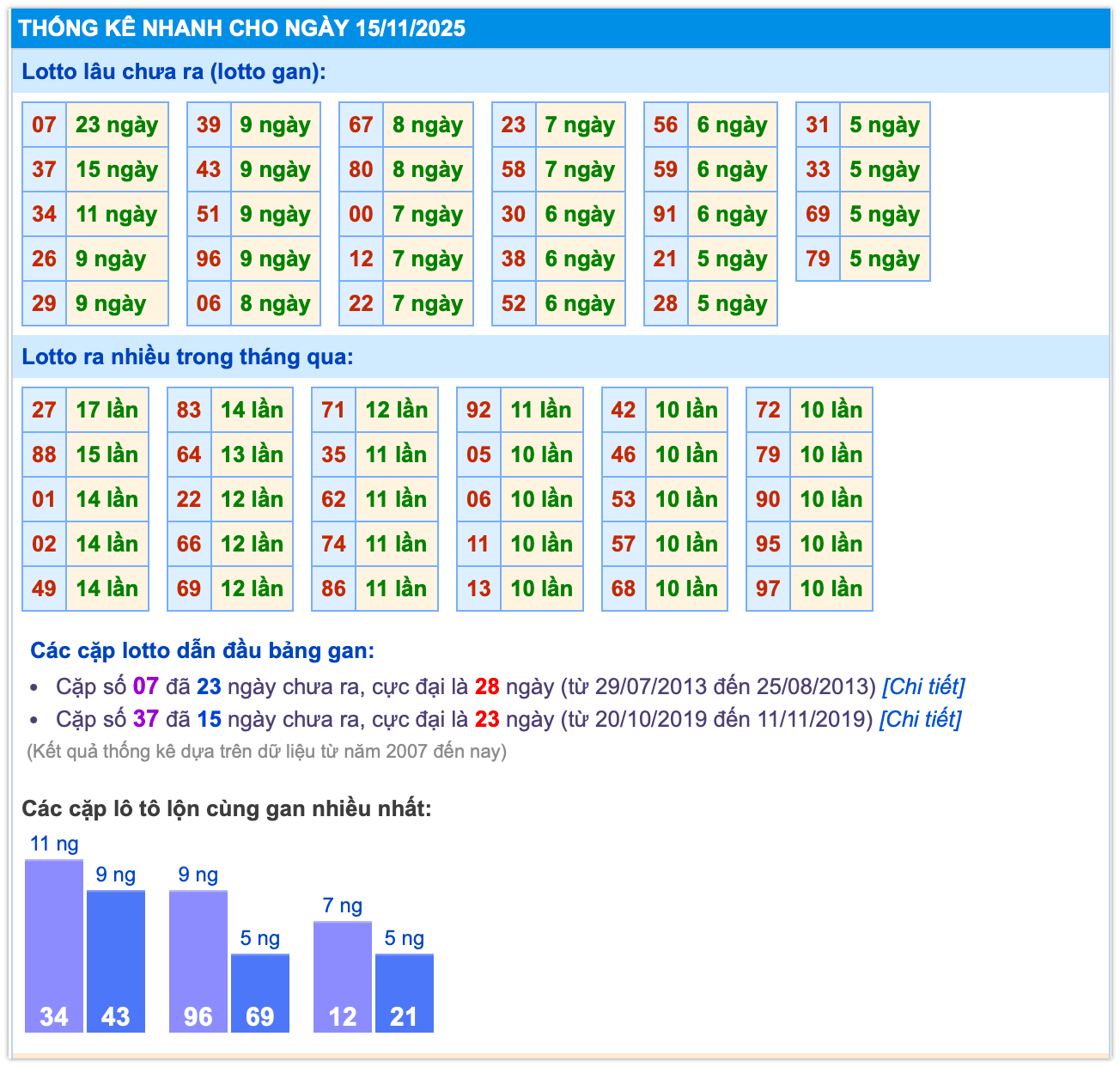Viewport: 1120px width, 1067px height.
Task: Select number 97 in frequent lotto table
Action: coord(768,589)
